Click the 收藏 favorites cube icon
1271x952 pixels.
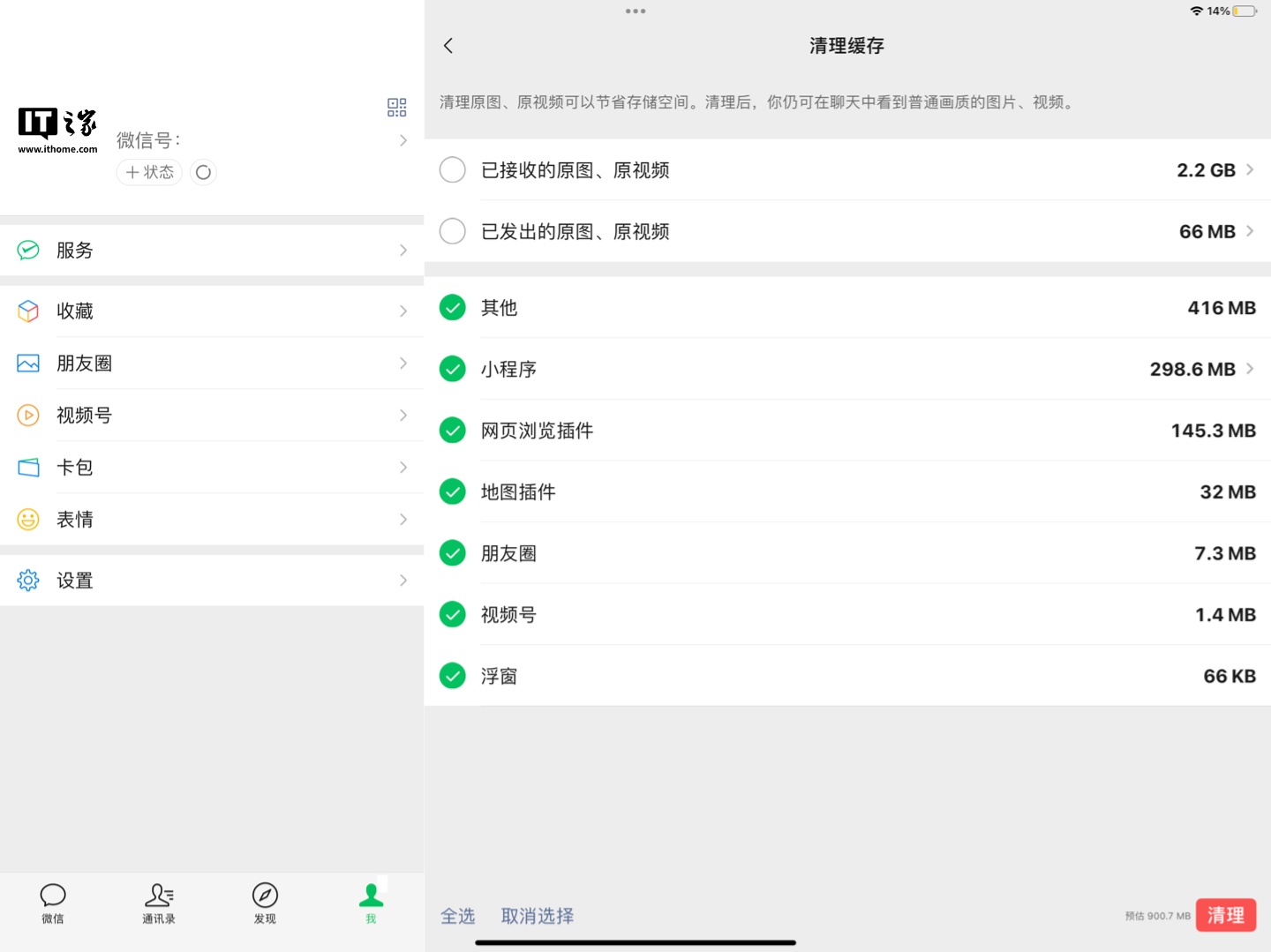click(x=28, y=311)
